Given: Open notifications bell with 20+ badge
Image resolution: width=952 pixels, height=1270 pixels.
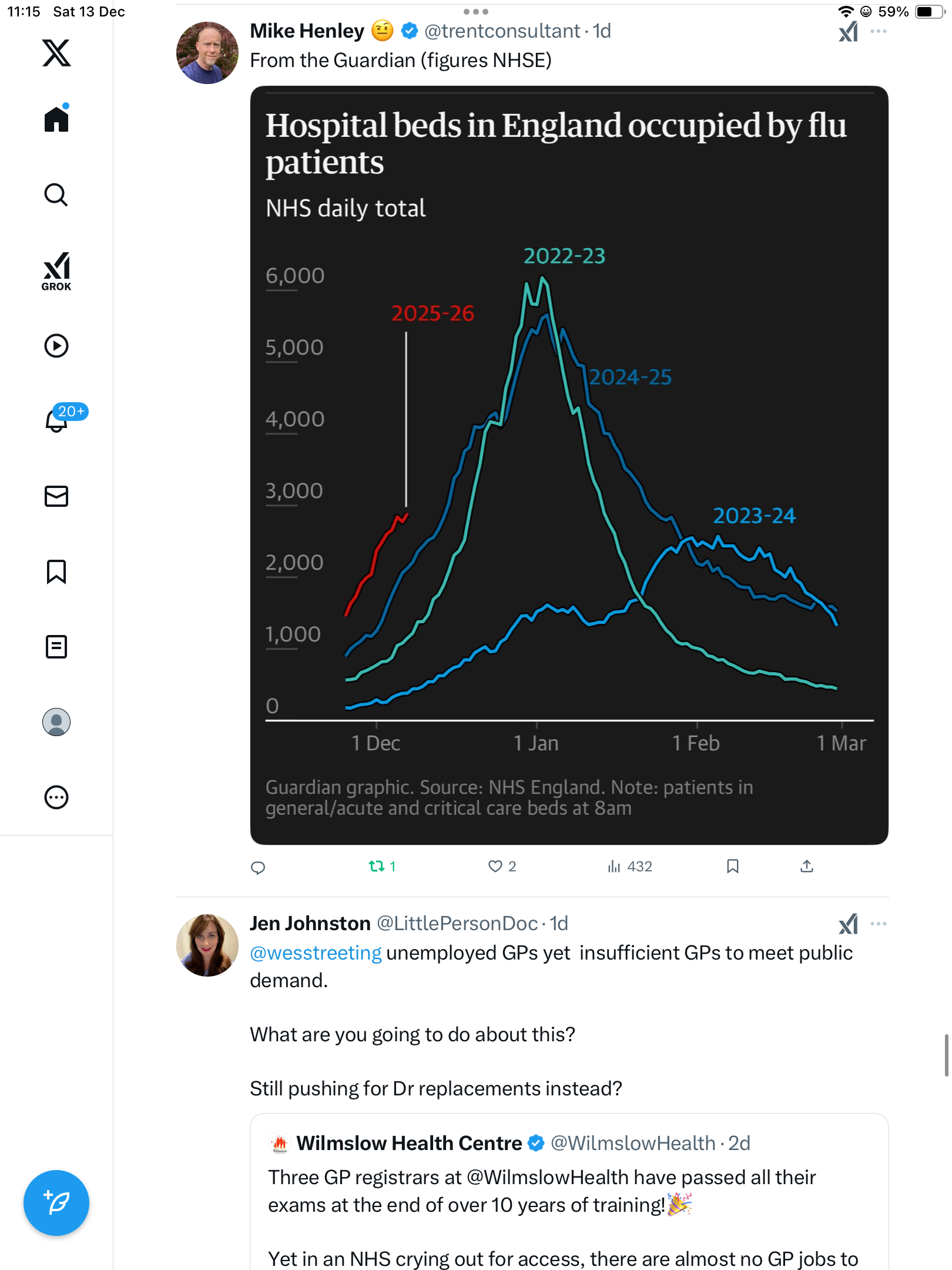Looking at the screenshot, I should tap(58, 420).
